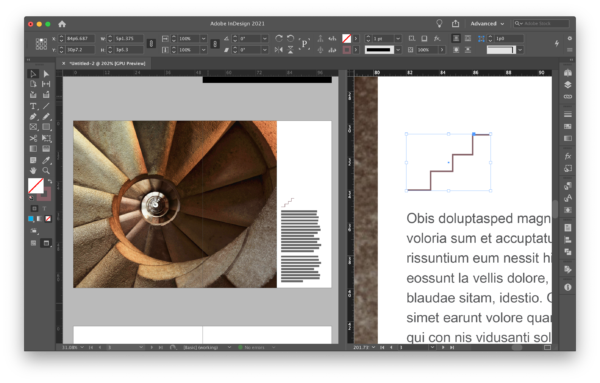Toggle Formatting Affects Container button

pos(34,209)
